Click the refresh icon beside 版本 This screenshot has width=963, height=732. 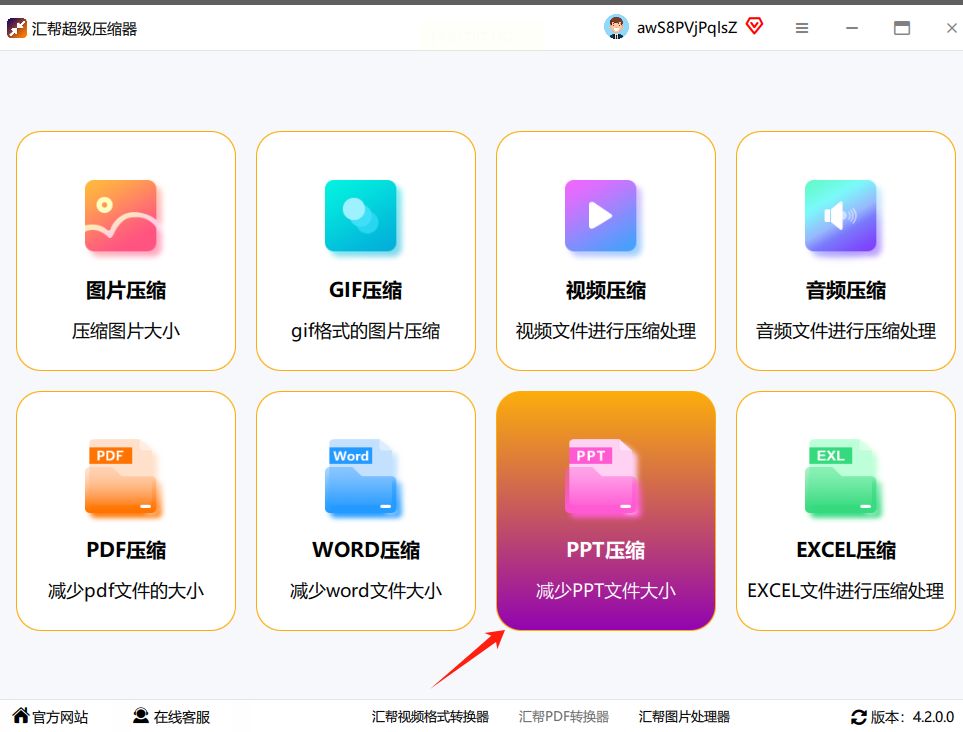[859, 717]
